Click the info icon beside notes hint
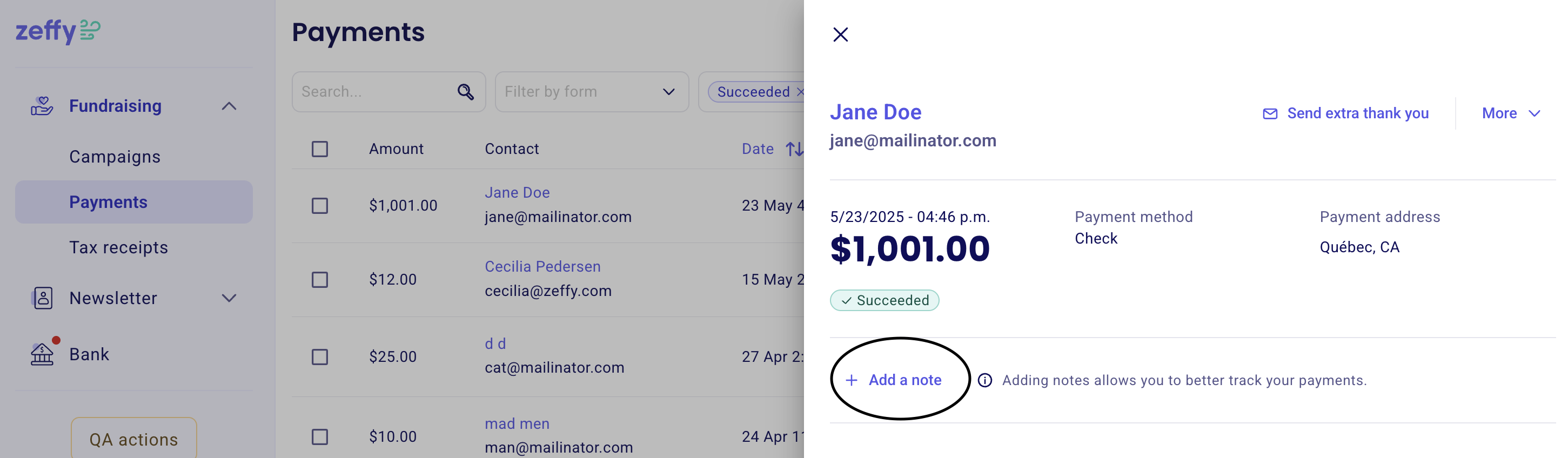Image resolution: width=1568 pixels, height=458 pixels. click(x=984, y=380)
